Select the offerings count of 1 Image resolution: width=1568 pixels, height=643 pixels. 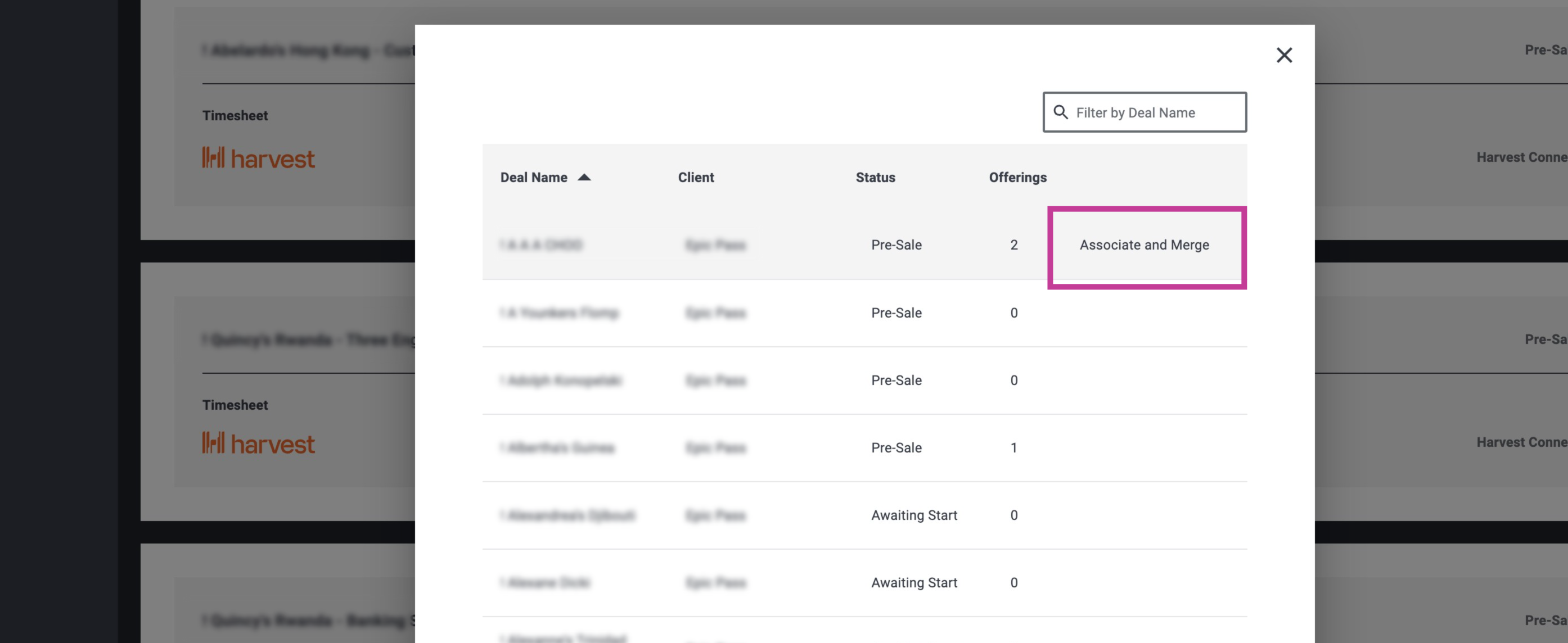pyautogui.click(x=1014, y=448)
